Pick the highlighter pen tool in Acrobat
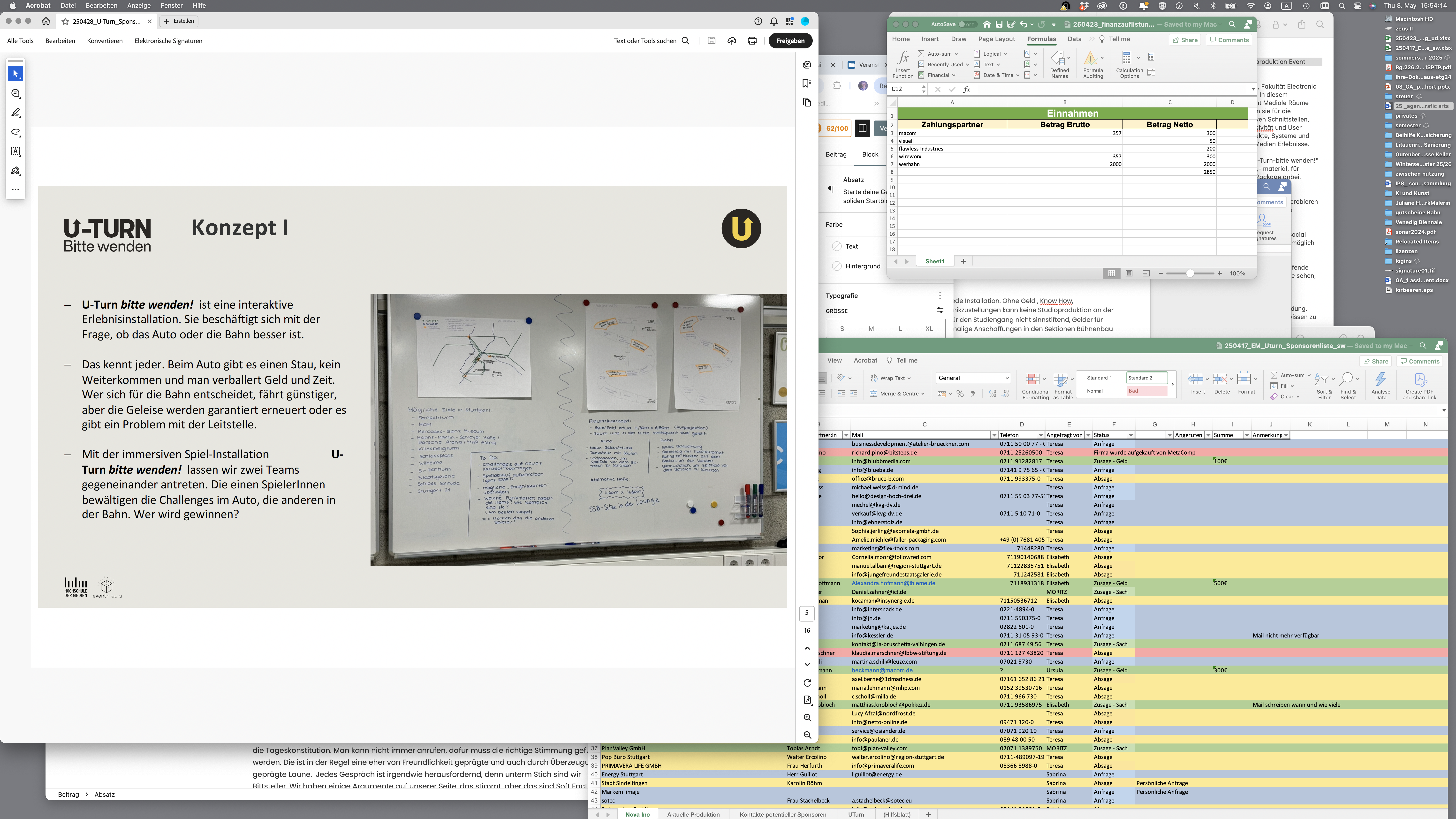The image size is (1456, 819). (x=16, y=113)
